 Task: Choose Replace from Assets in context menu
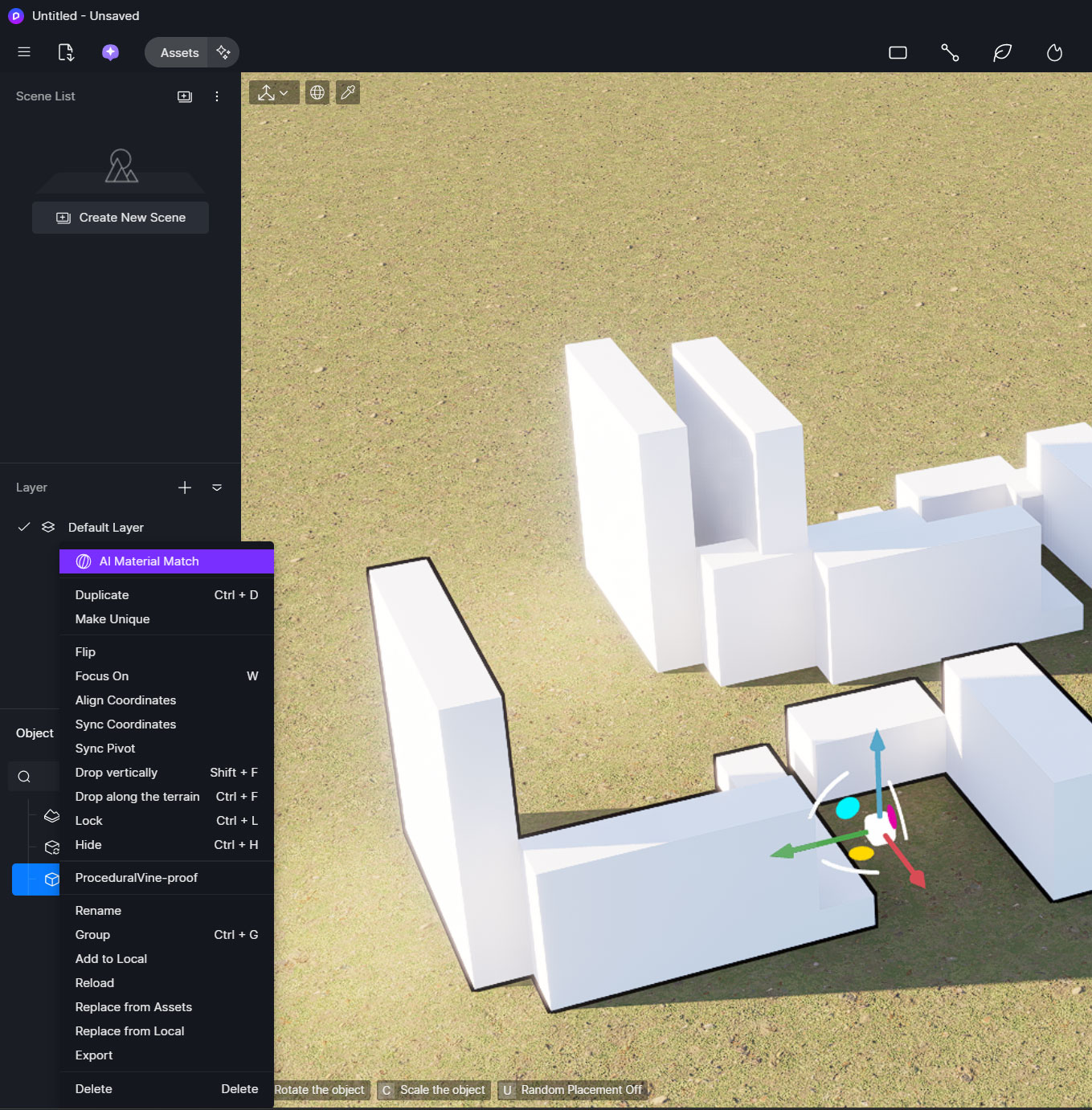click(133, 1007)
